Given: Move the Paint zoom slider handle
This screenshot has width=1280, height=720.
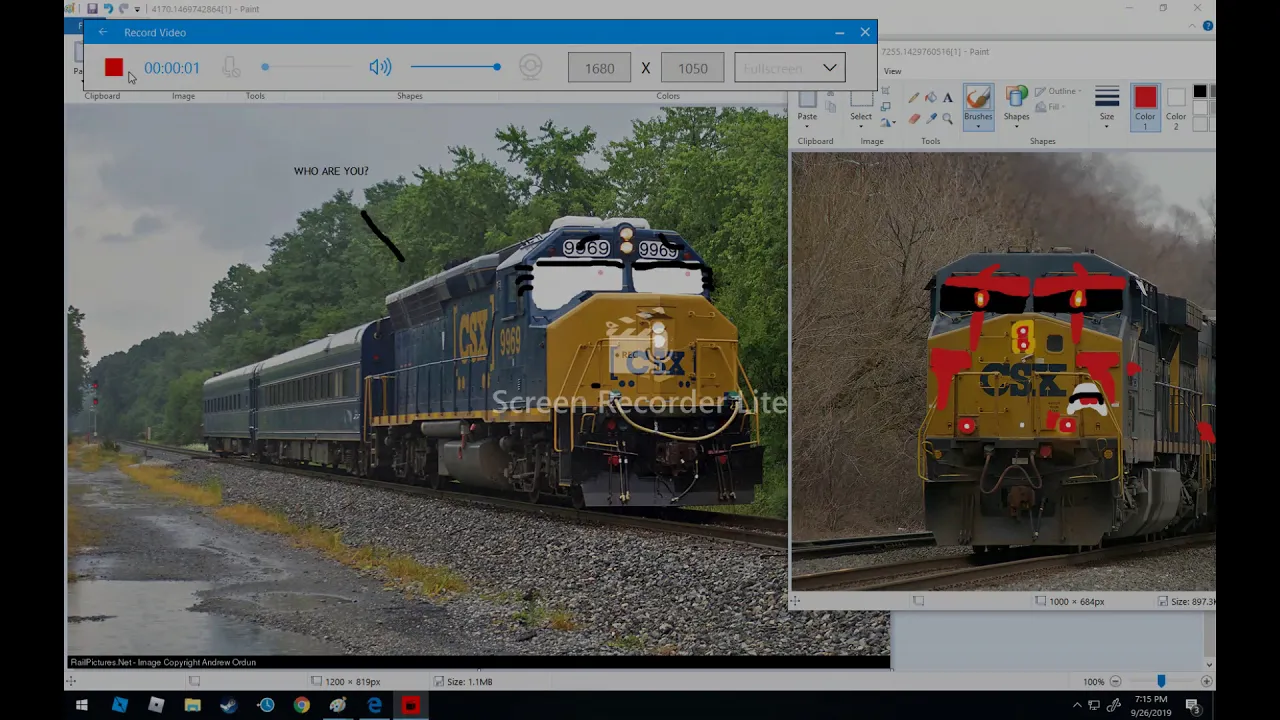Looking at the screenshot, I should (1161, 681).
